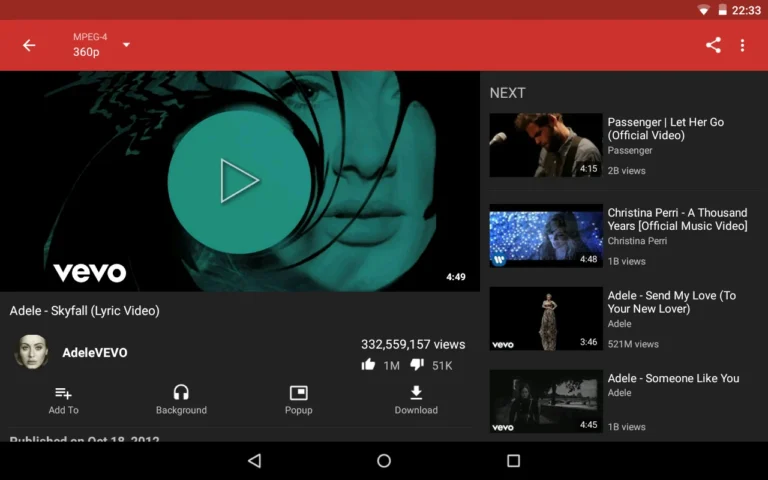The width and height of the screenshot is (768, 480).
Task: Tap the Wi-Fi status icon
Action: pyautogui.click(x=703, y=10)
